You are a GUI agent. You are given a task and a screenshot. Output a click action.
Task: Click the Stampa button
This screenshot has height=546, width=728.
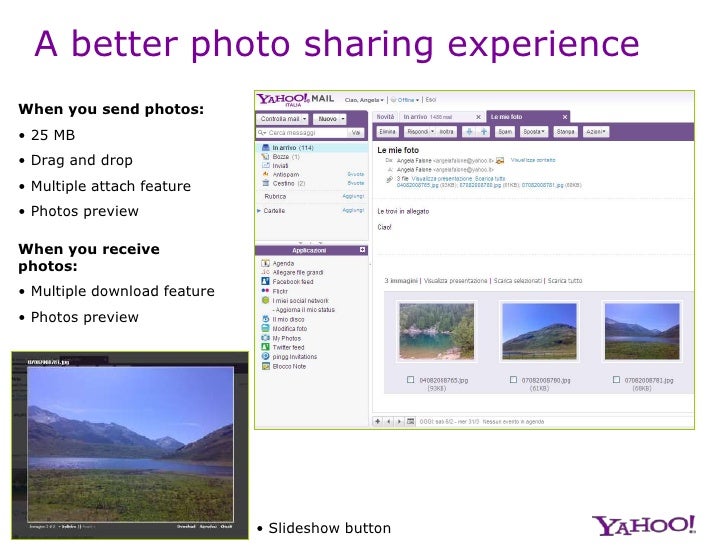click(x=566, y=132)
